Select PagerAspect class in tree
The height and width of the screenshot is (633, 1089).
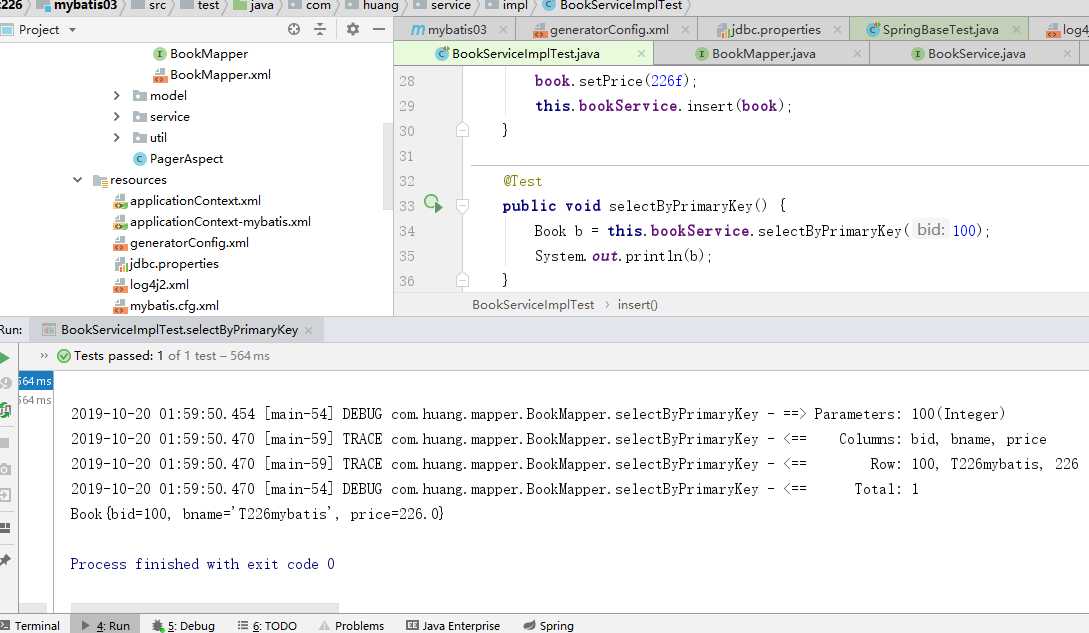(x=178, y=158)
